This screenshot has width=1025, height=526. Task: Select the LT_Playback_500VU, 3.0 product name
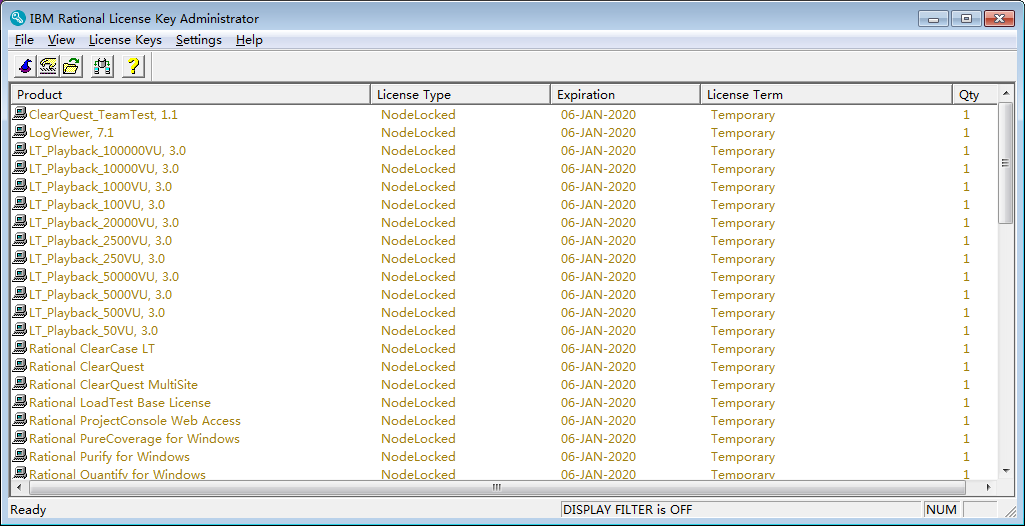[97, 312]
